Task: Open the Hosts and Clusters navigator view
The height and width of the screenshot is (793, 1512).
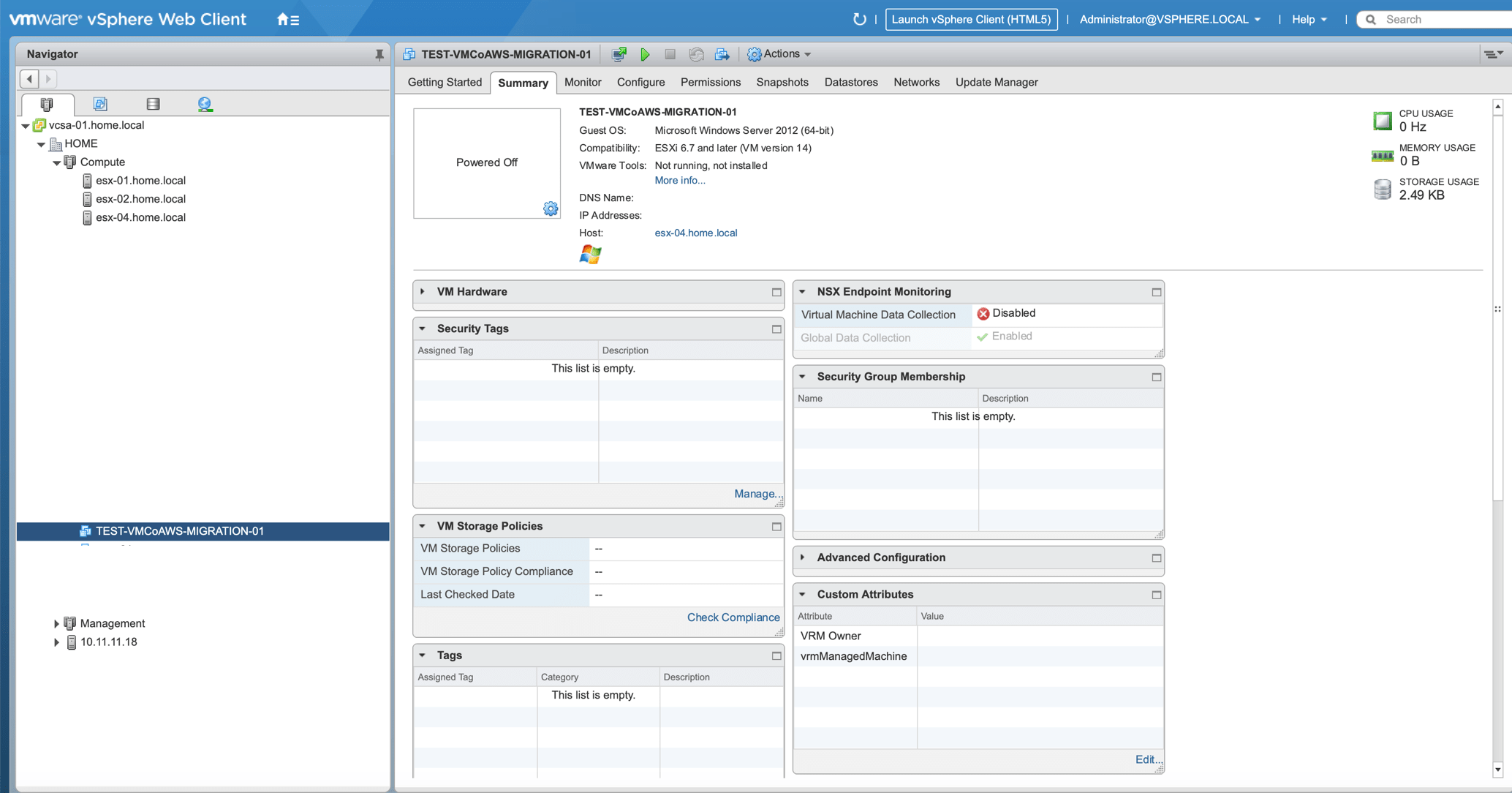Action: pos(47,104)
